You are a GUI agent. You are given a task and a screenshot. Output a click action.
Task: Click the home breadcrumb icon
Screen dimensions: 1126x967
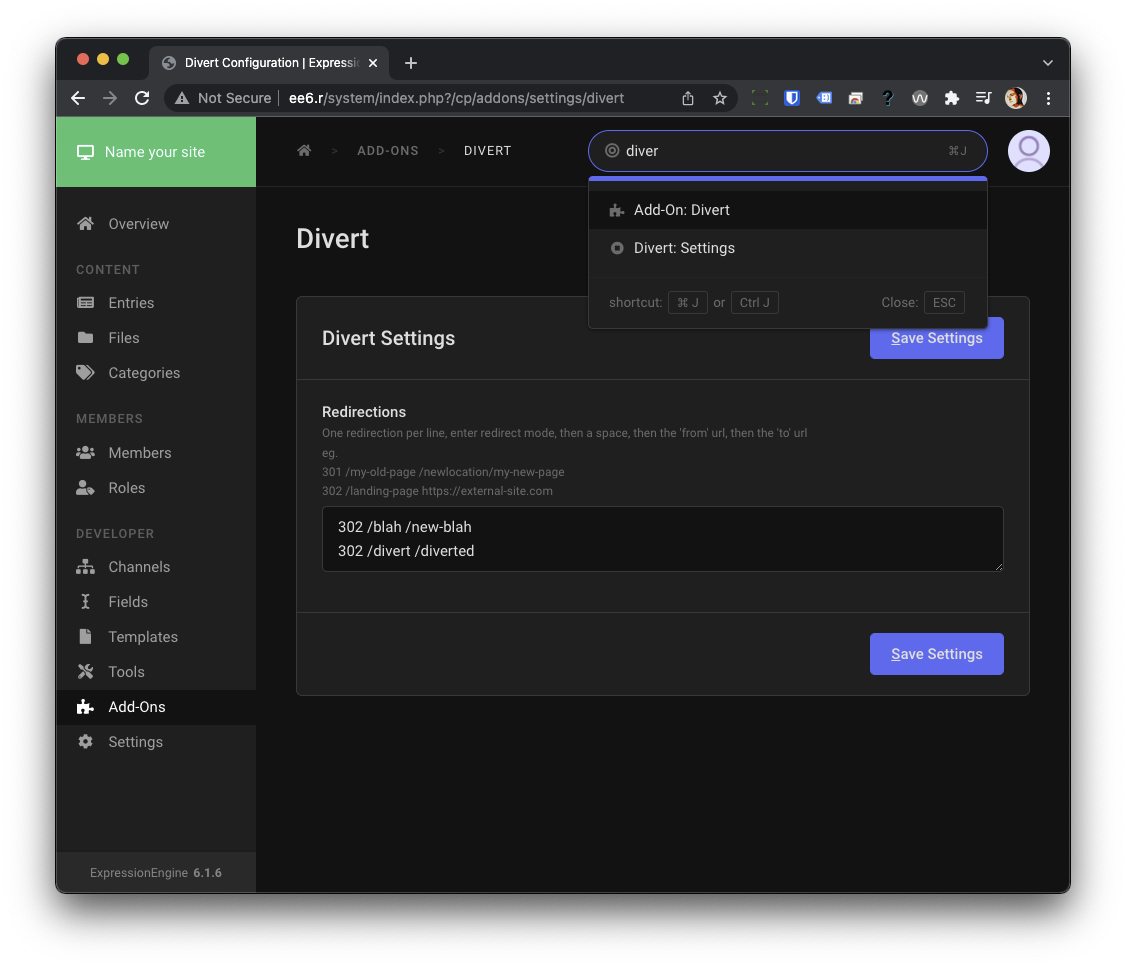pyautogui.click(x=304, y=151)
